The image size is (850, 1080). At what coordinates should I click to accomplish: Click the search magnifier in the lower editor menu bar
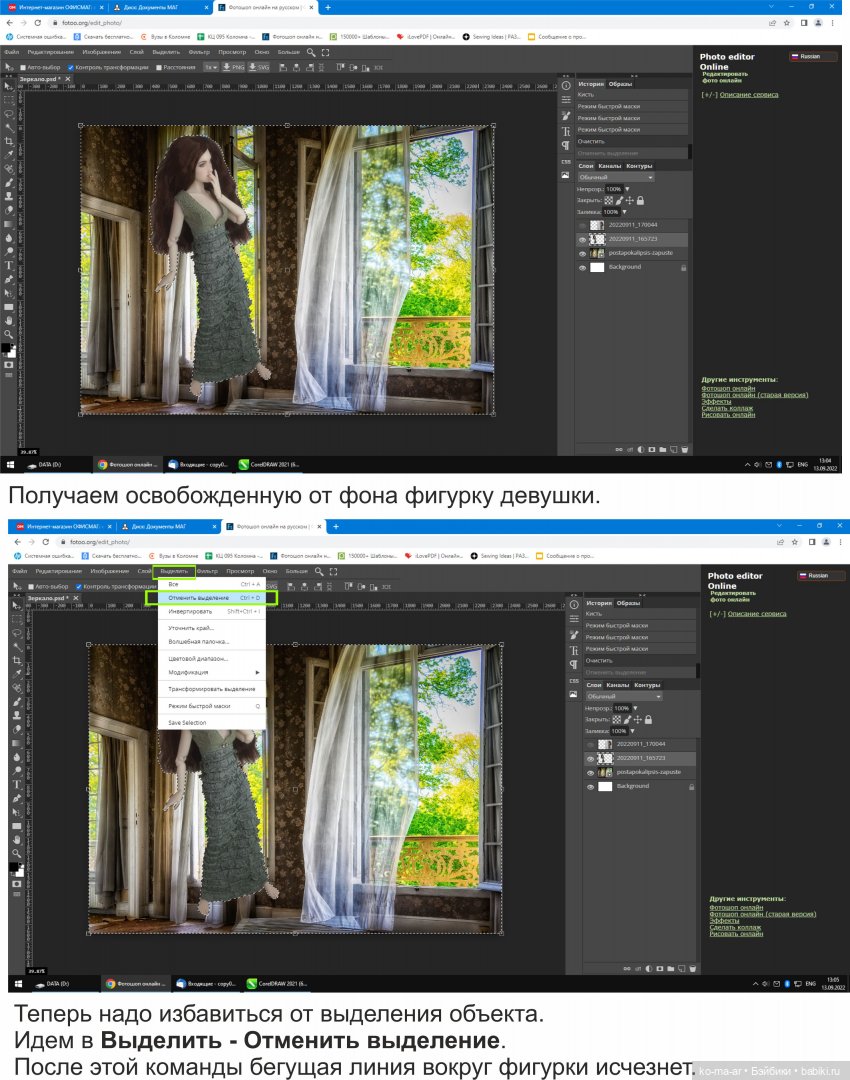click(x=320, y=571)
